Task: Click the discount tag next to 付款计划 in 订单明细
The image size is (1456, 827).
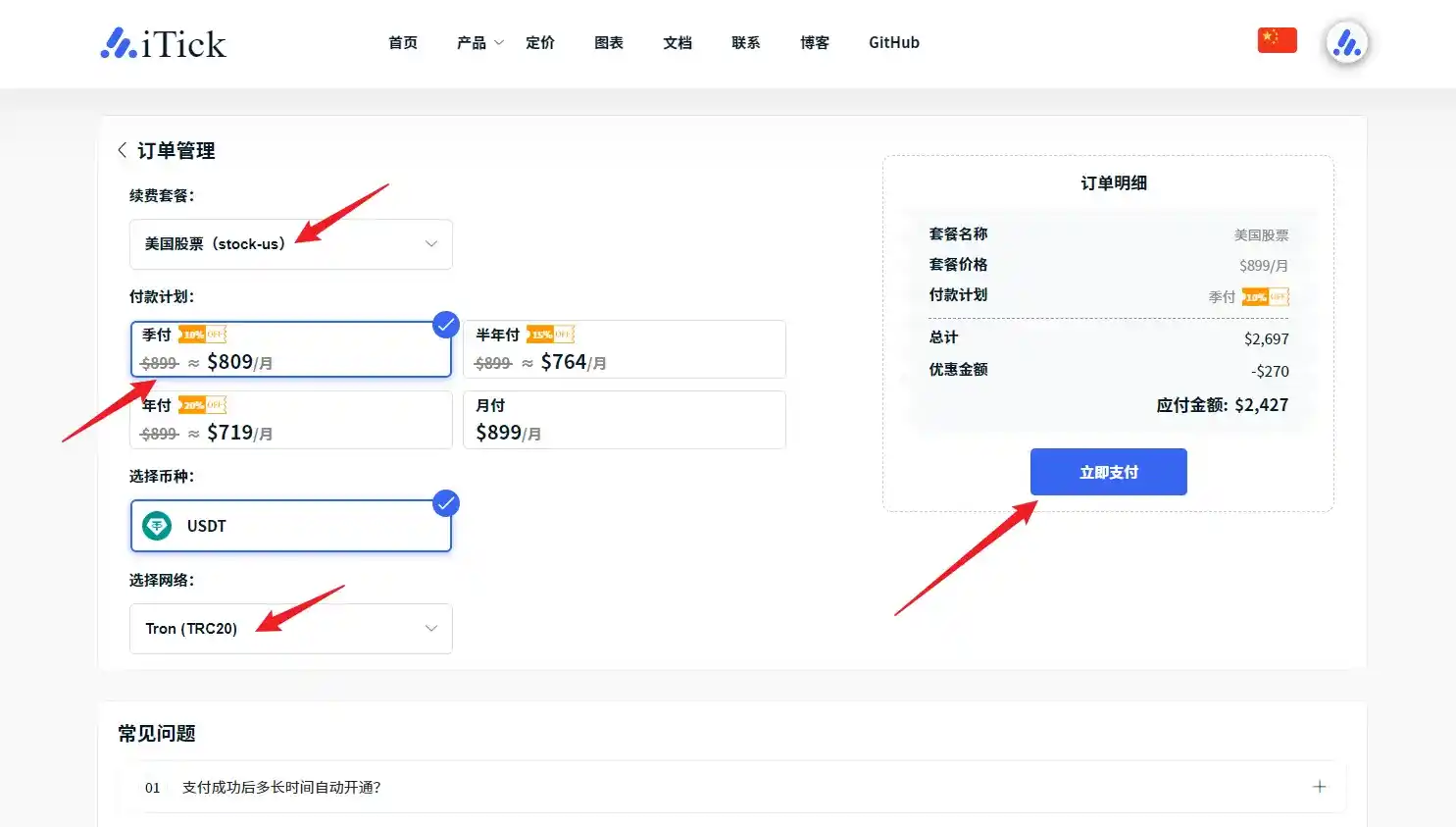Action: point(1263,295)
